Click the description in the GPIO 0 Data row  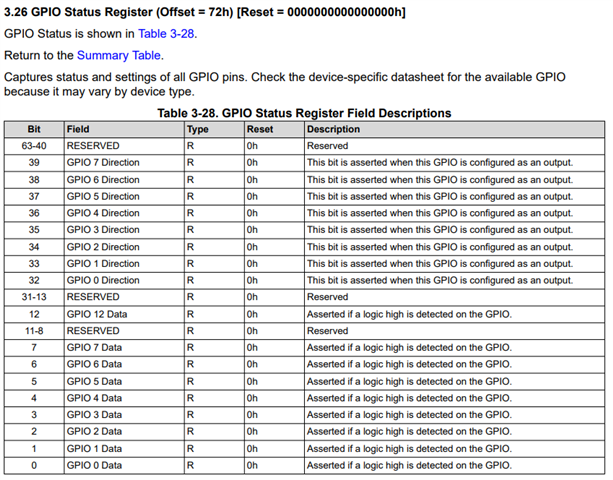(x=409, y=466)
